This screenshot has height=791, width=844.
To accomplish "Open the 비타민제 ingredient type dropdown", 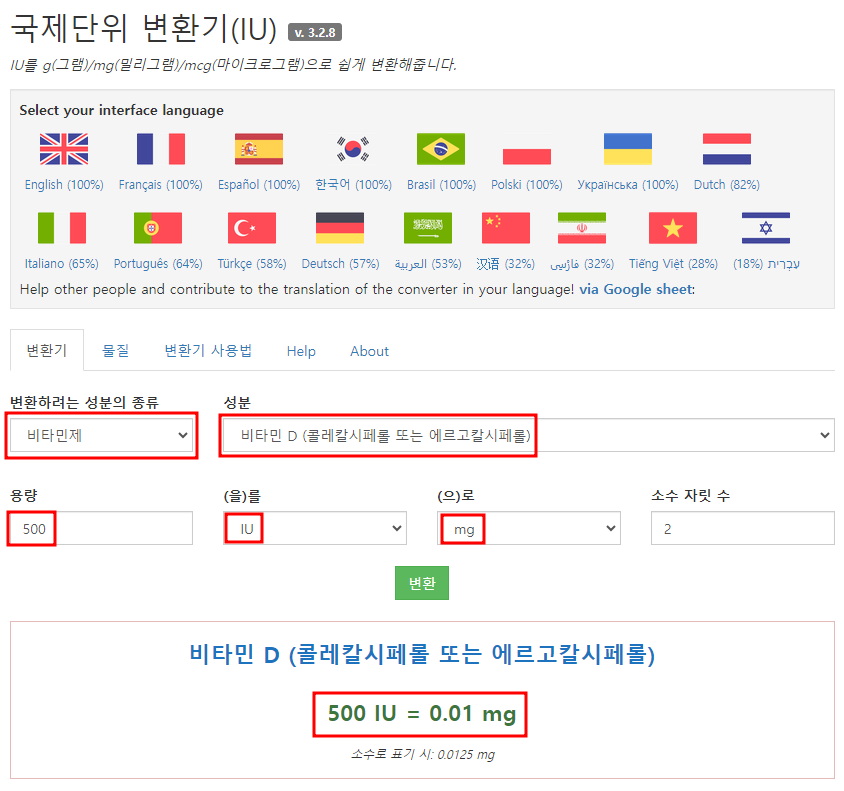I will pyautogui.click(x=100, y=435).
